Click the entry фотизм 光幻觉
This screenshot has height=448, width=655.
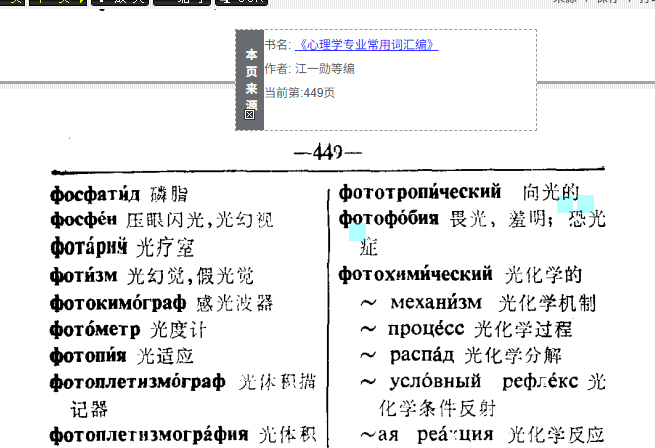(152, 275)
